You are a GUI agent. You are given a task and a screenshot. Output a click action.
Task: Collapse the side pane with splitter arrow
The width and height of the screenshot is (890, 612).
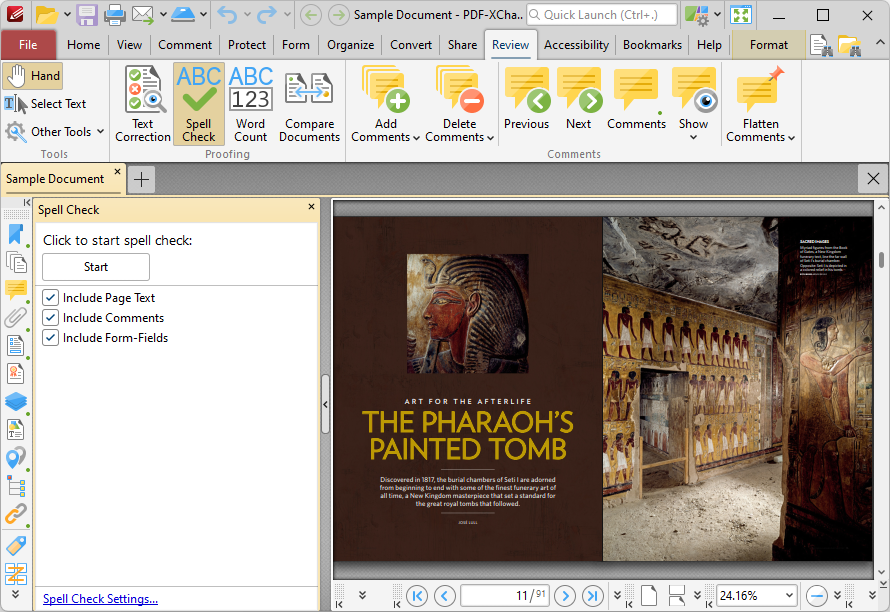click(x=325, y=405)
